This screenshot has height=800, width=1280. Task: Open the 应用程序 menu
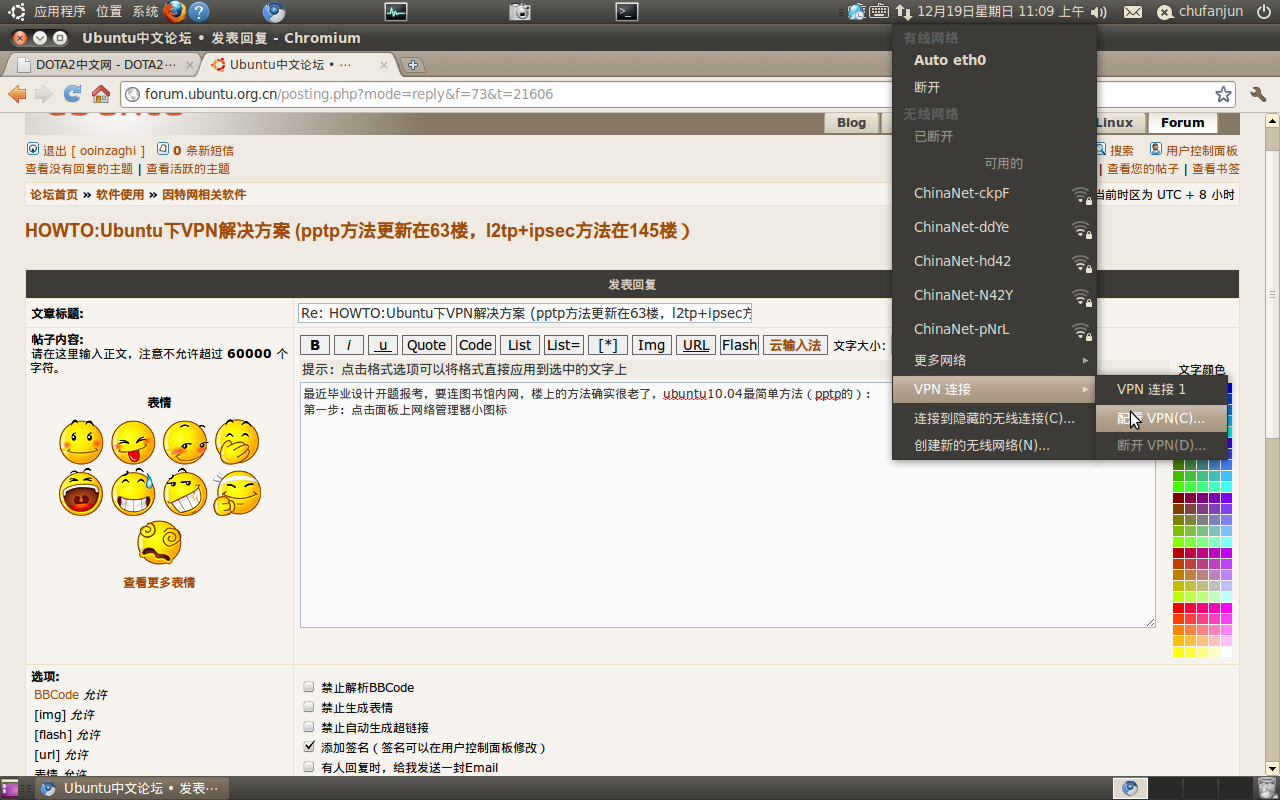pyautogui.click(x=60, y=12)
